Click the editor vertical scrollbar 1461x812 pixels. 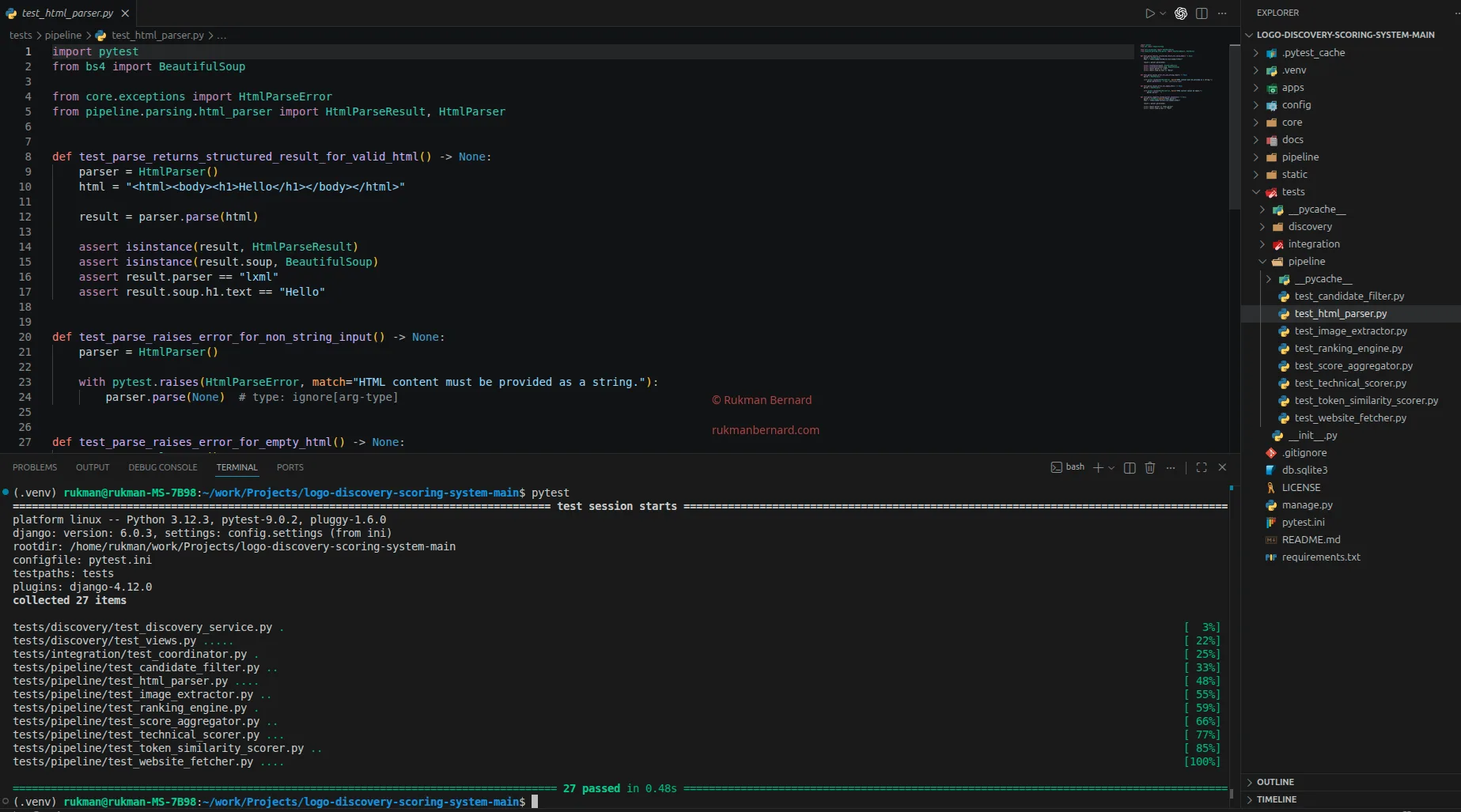coord(1235,127)
